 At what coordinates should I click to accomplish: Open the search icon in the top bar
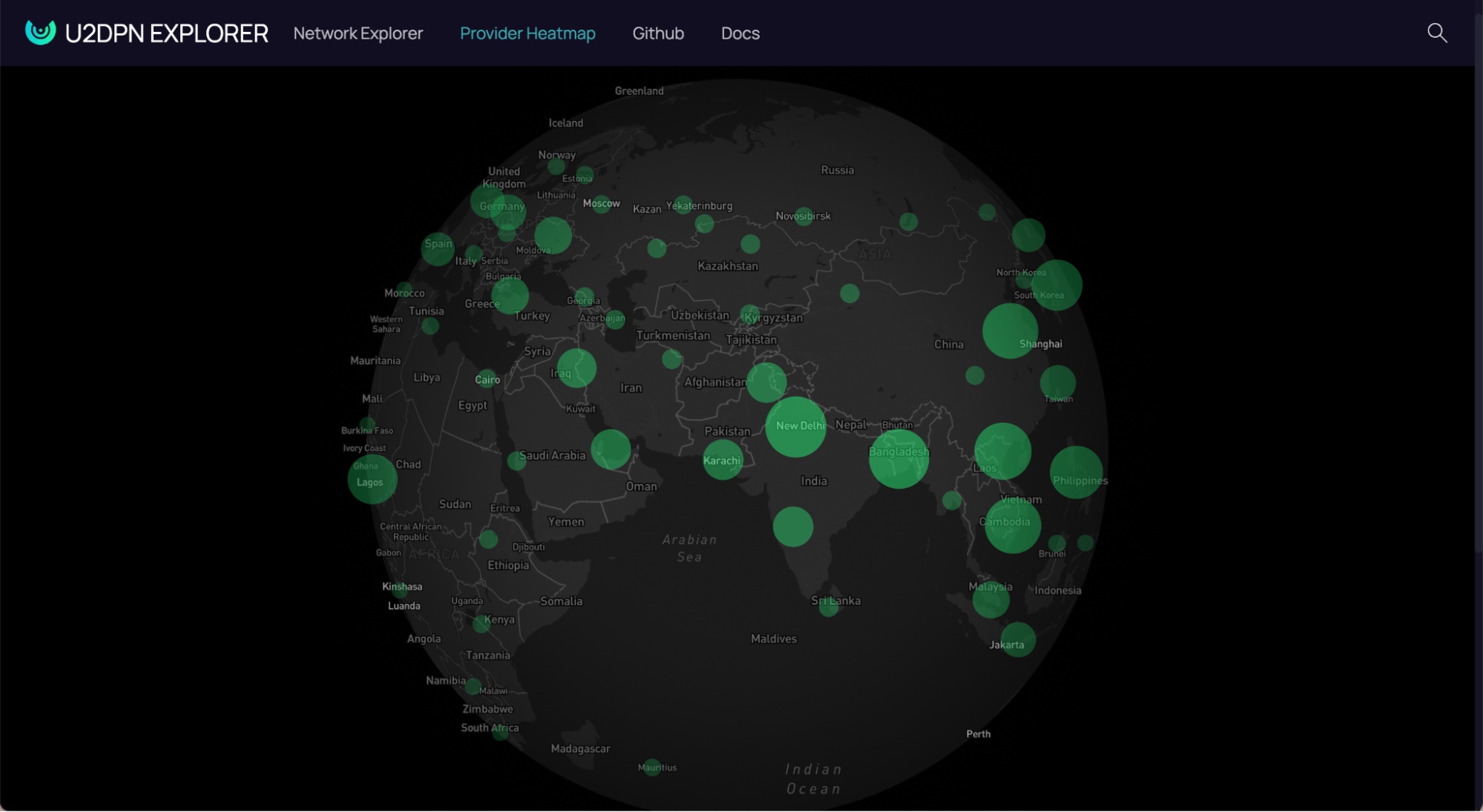[1438, 33]
